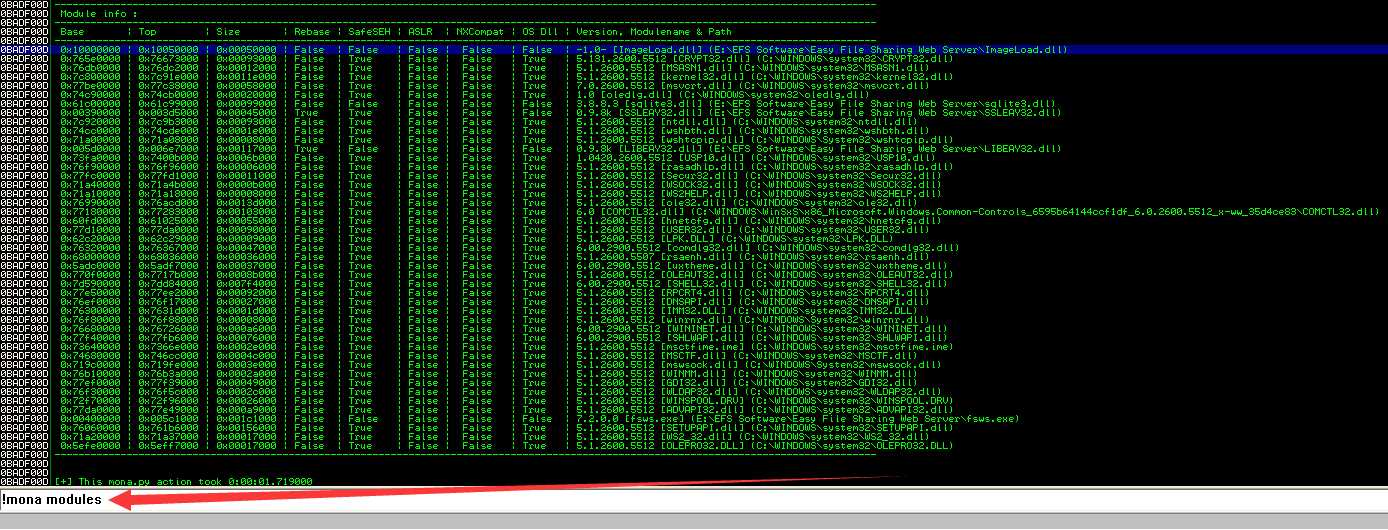Click the 'NXCompat' column header text
Image resolution: width=1388 pixels, height=530 pixels.
click(478, 32)
